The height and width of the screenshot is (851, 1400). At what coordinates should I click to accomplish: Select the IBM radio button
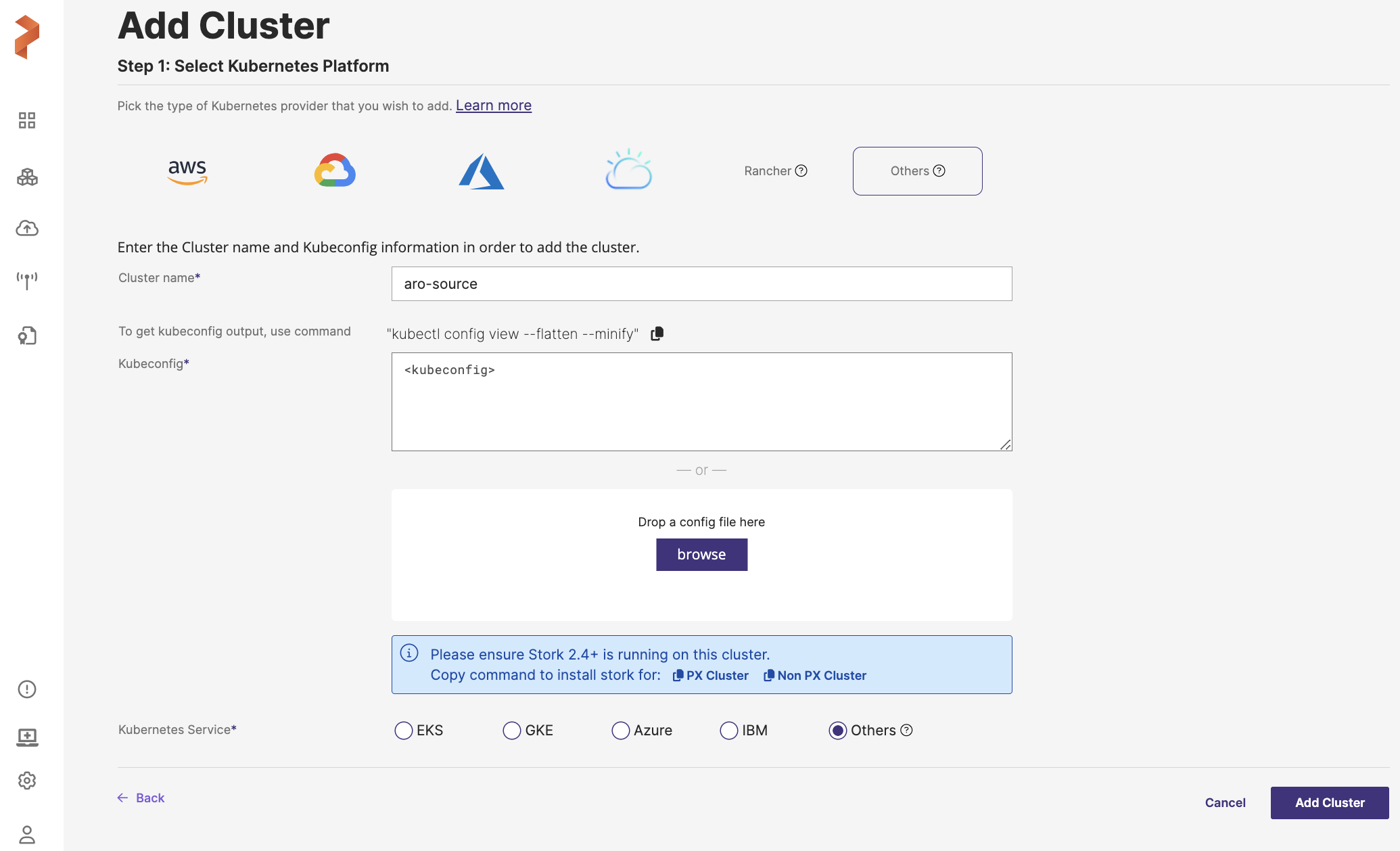729,731
